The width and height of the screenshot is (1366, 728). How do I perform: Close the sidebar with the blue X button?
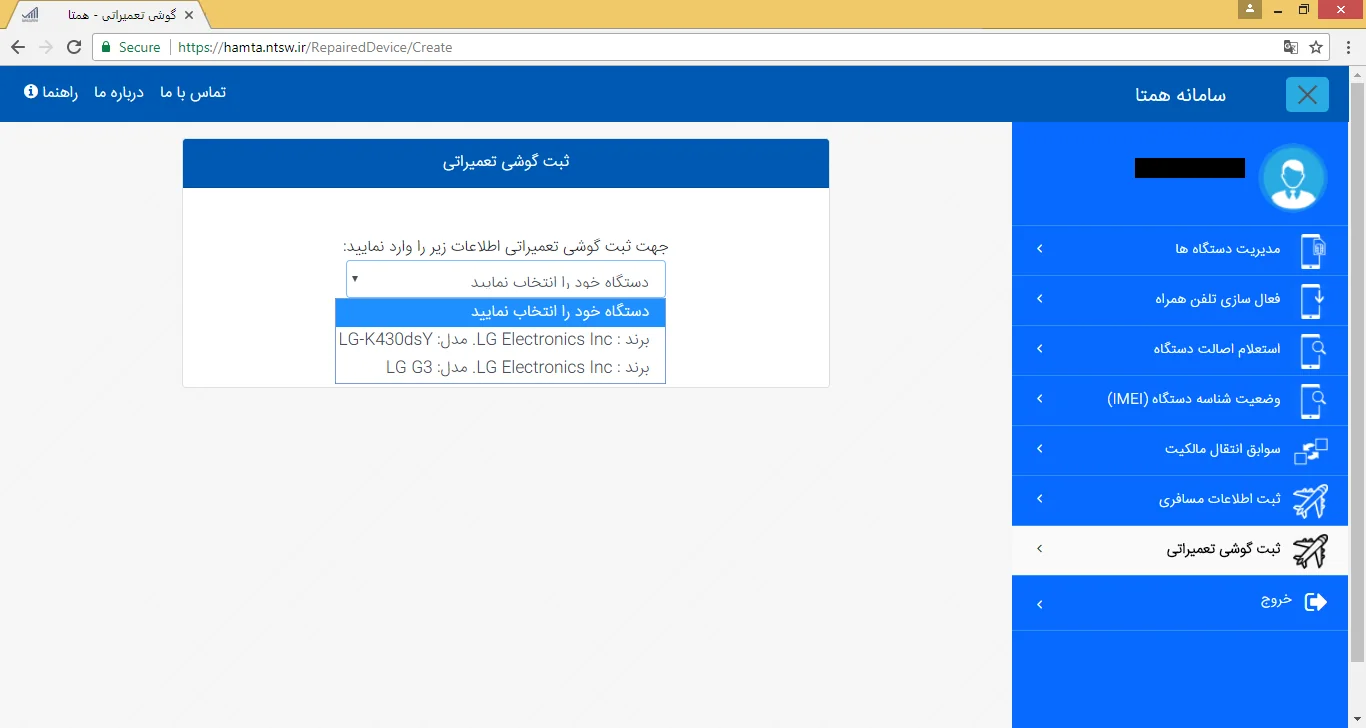[x=1307, y=94]
